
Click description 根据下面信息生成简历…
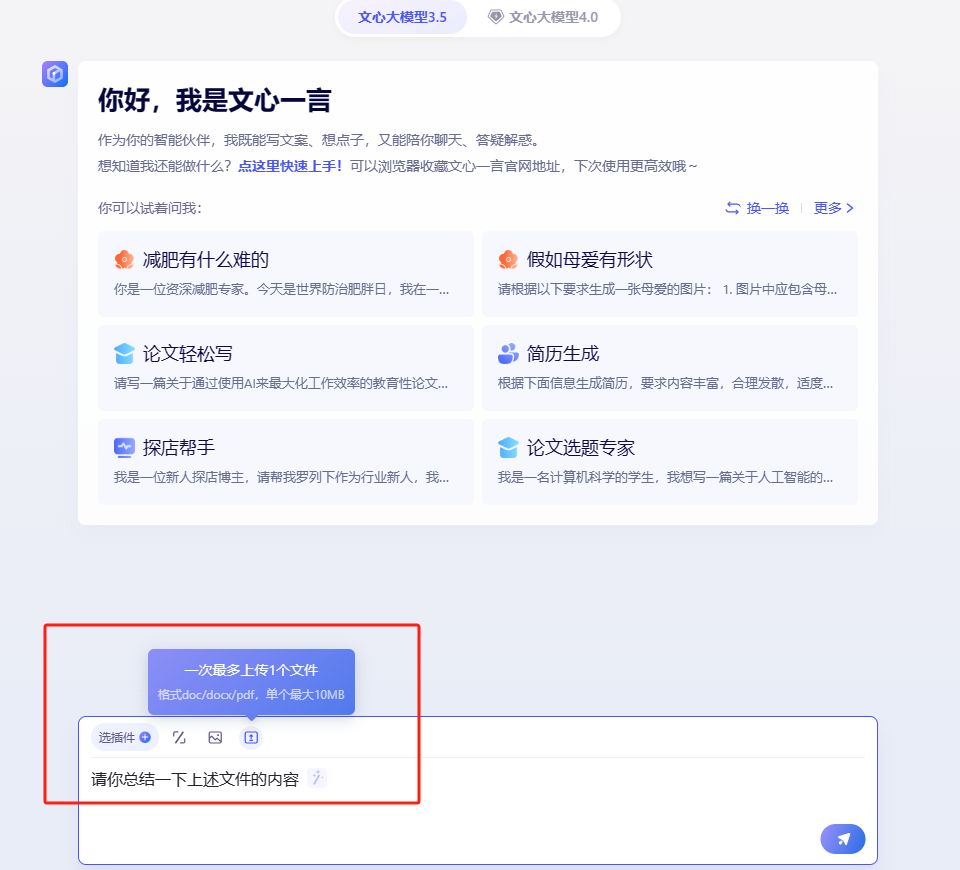tap(666, 383)
